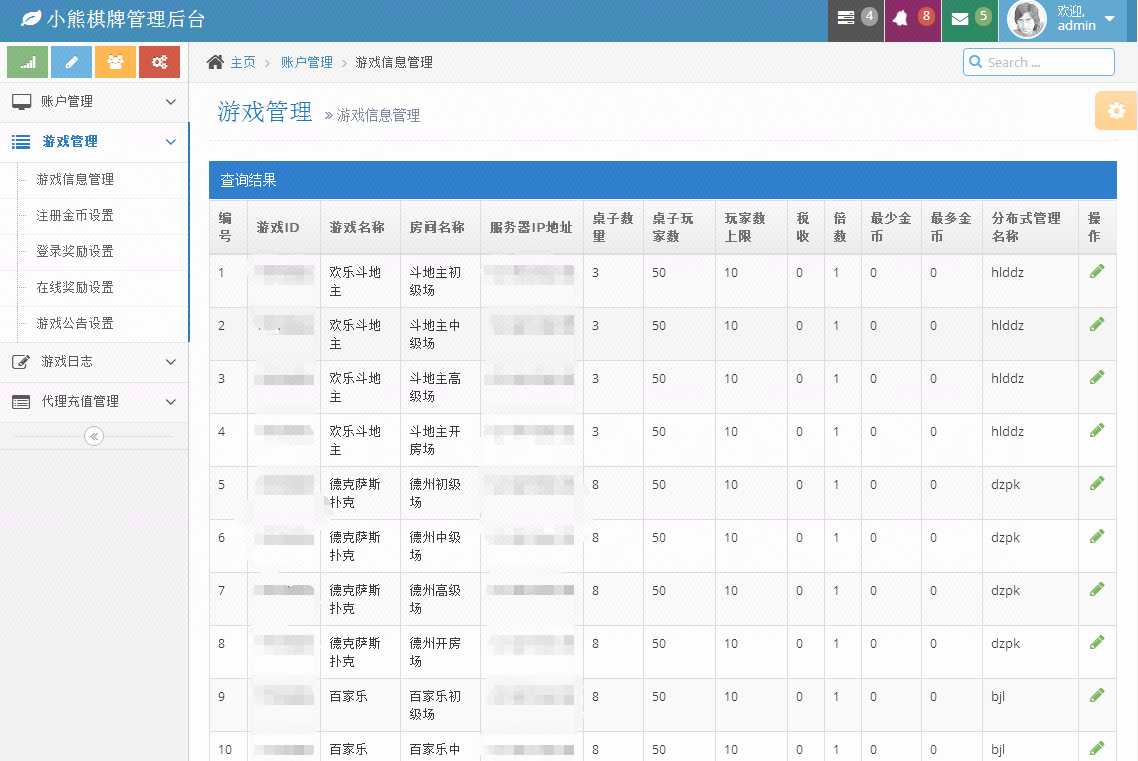Click the 账户管理 breadcrumb link

point(306,62)
